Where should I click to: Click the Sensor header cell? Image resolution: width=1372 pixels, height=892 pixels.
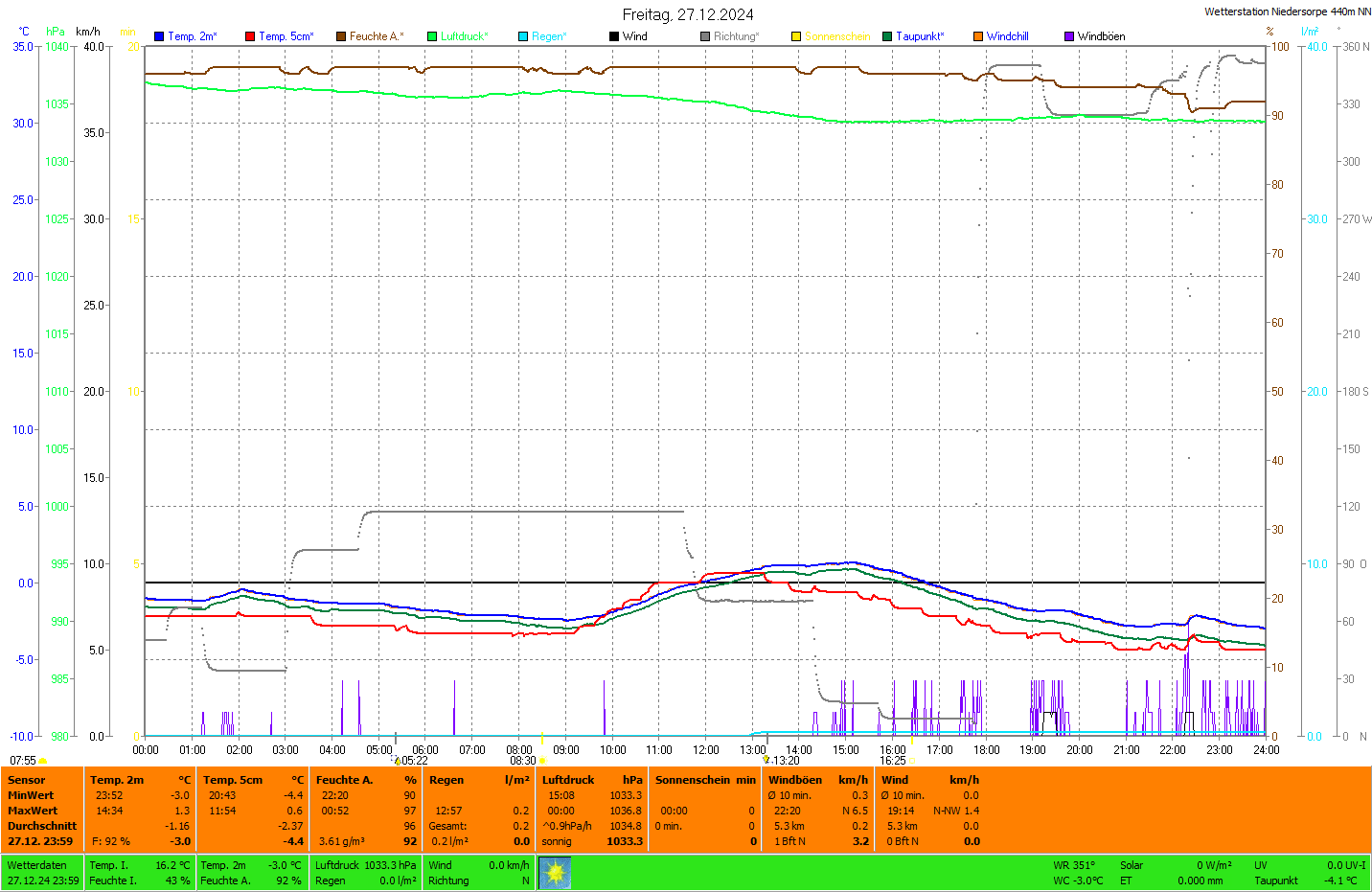pos(27,780)
